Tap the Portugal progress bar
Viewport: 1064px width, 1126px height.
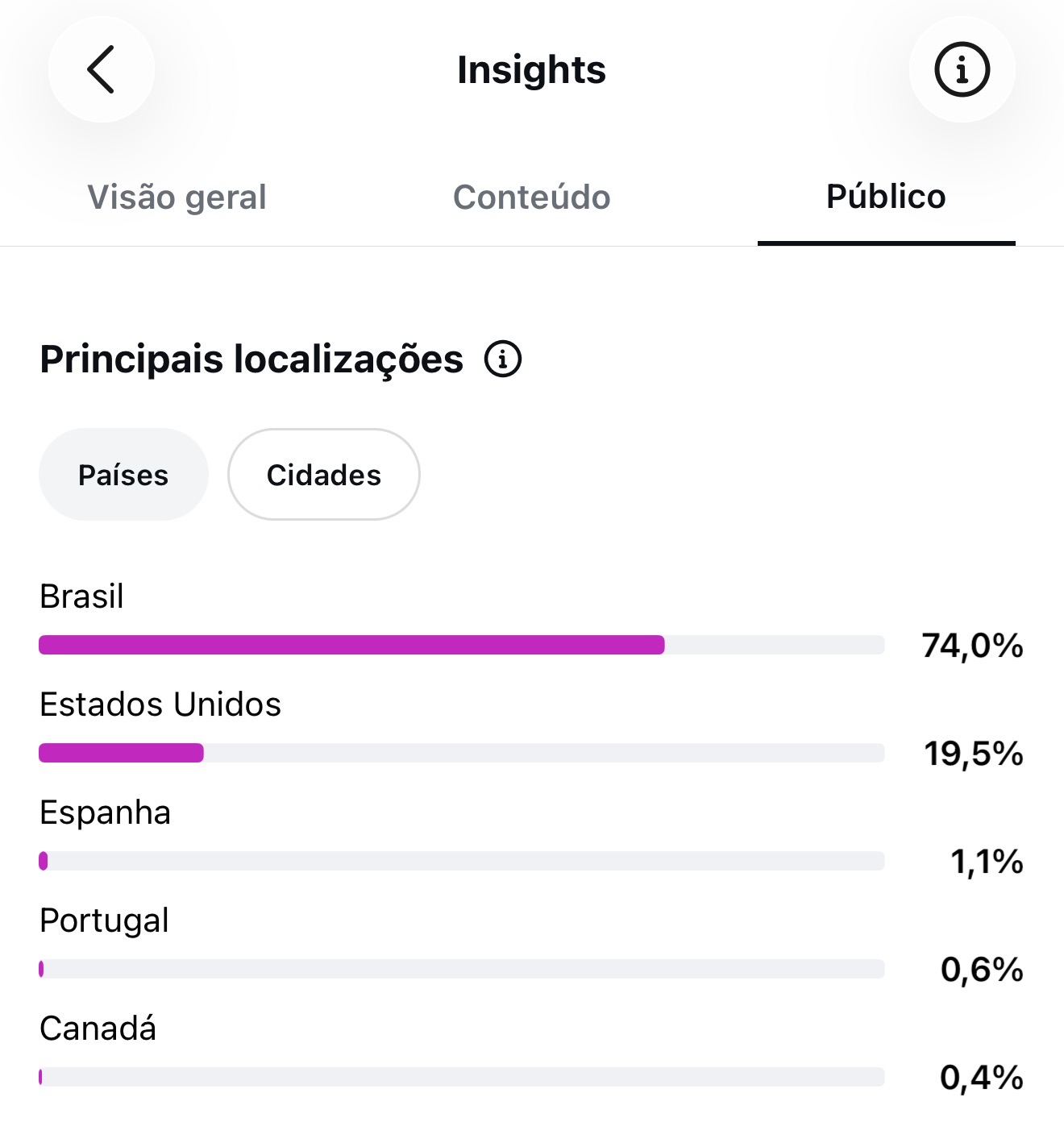[x=462, y=969]
